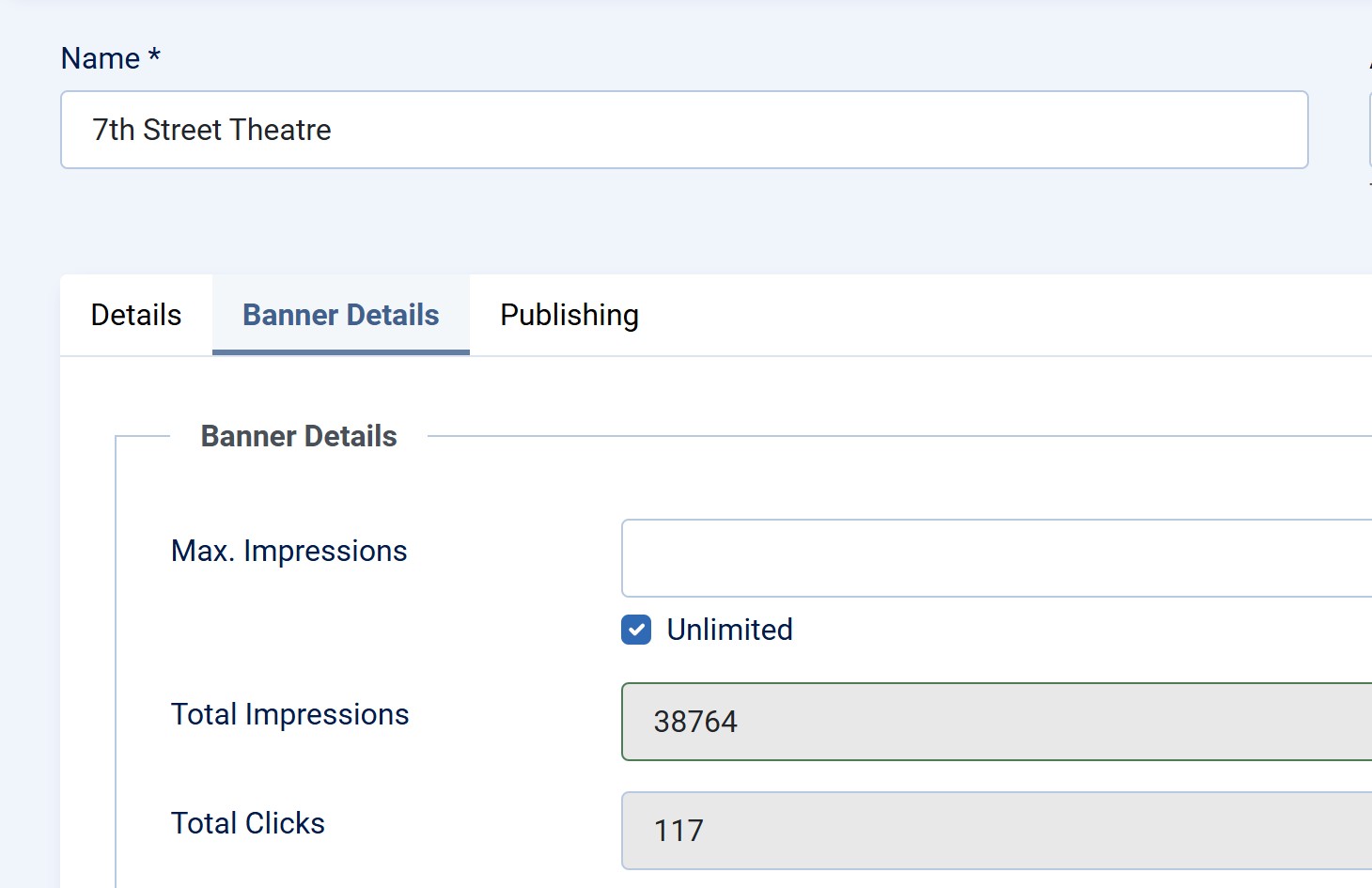Select the Banner Details tab

pos(340,315)
